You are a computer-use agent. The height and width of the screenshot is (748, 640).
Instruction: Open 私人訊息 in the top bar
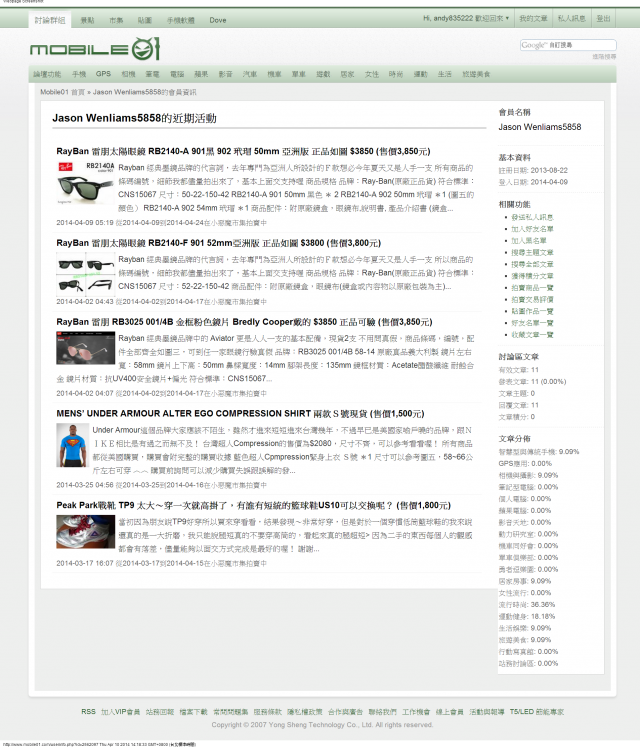[x=571, y=18]
